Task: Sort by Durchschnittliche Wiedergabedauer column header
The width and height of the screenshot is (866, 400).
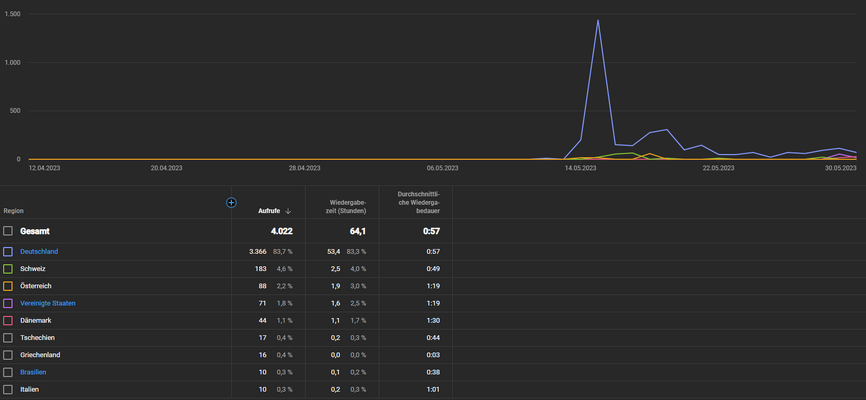Action: click(419, 202)
